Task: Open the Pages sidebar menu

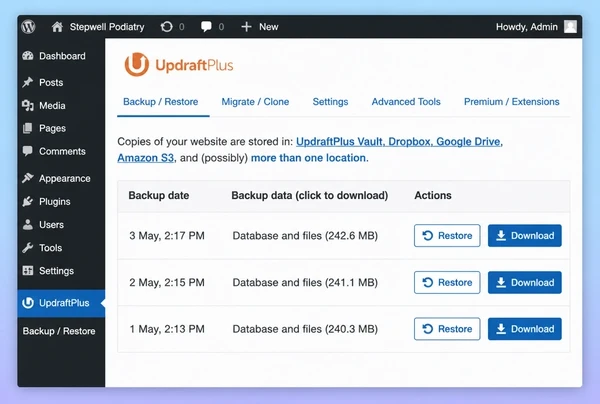Action: point(52,128)
